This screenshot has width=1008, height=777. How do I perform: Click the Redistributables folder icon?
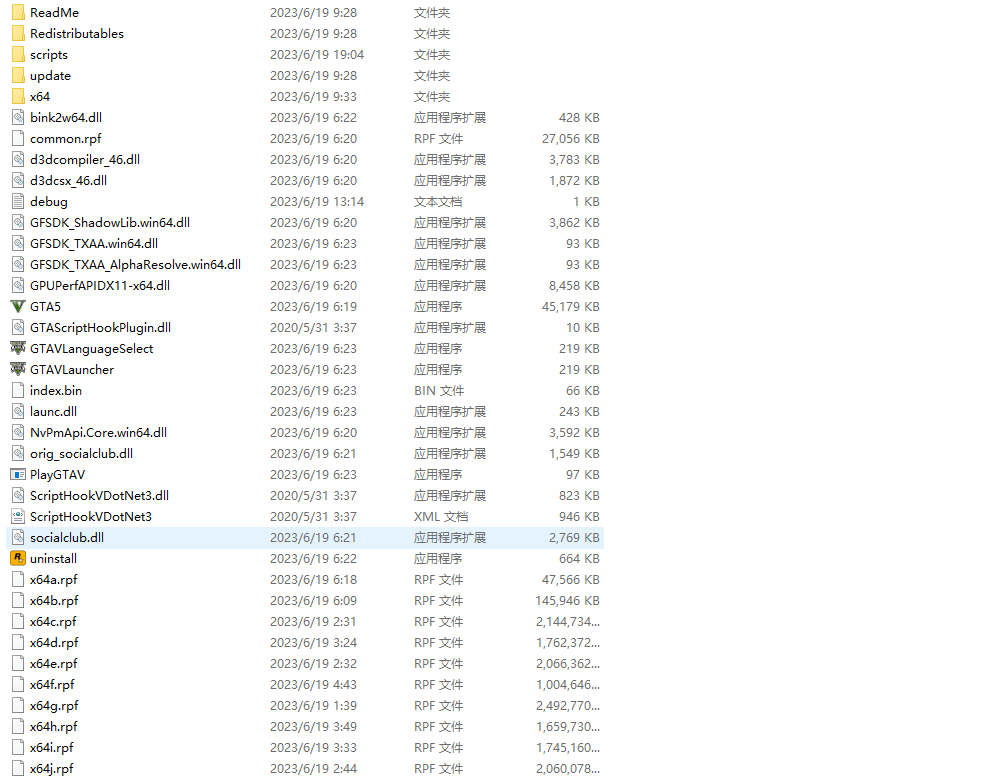tap(18, 33)
